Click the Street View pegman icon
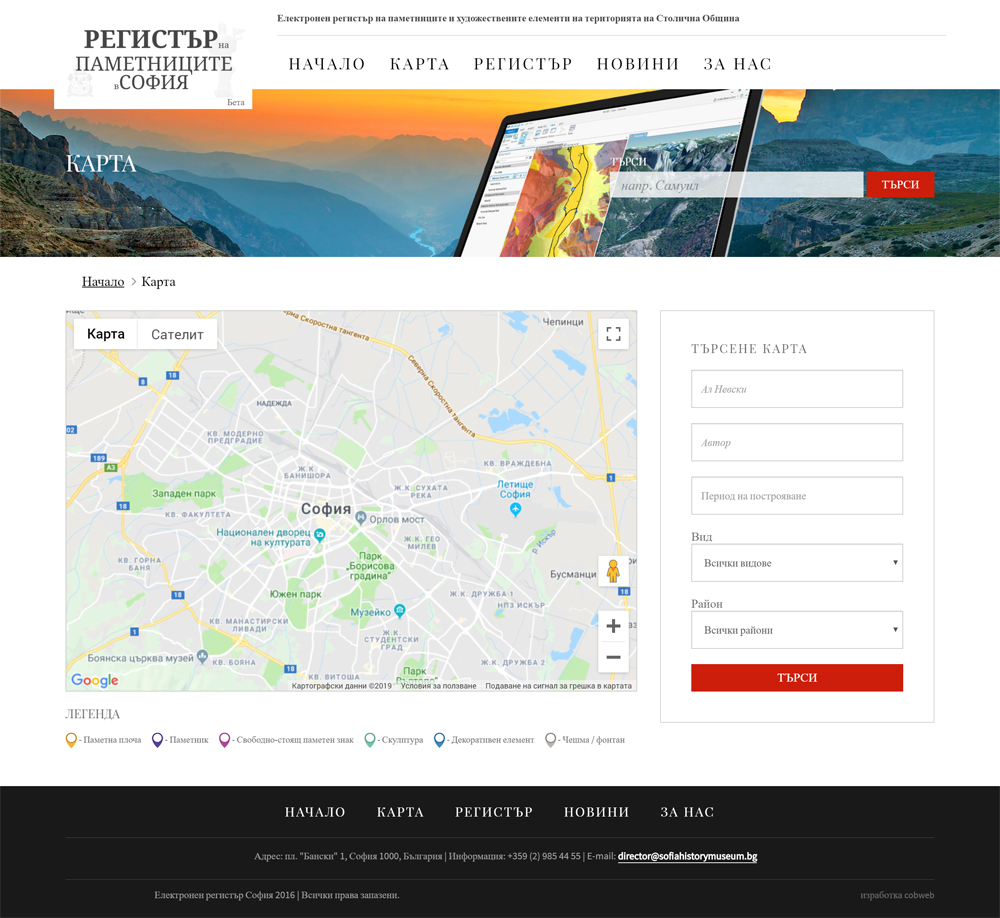Image resolution: width=1000 pixels, height=918 pixels. point(613,571)
